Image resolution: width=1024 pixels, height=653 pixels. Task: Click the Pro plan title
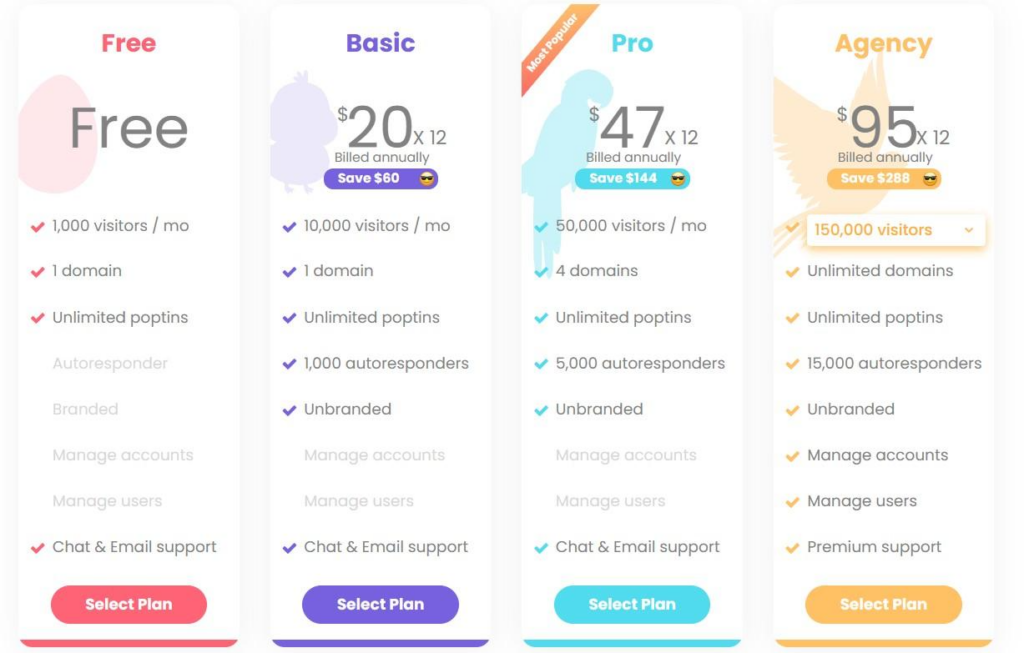click(632, 43)
